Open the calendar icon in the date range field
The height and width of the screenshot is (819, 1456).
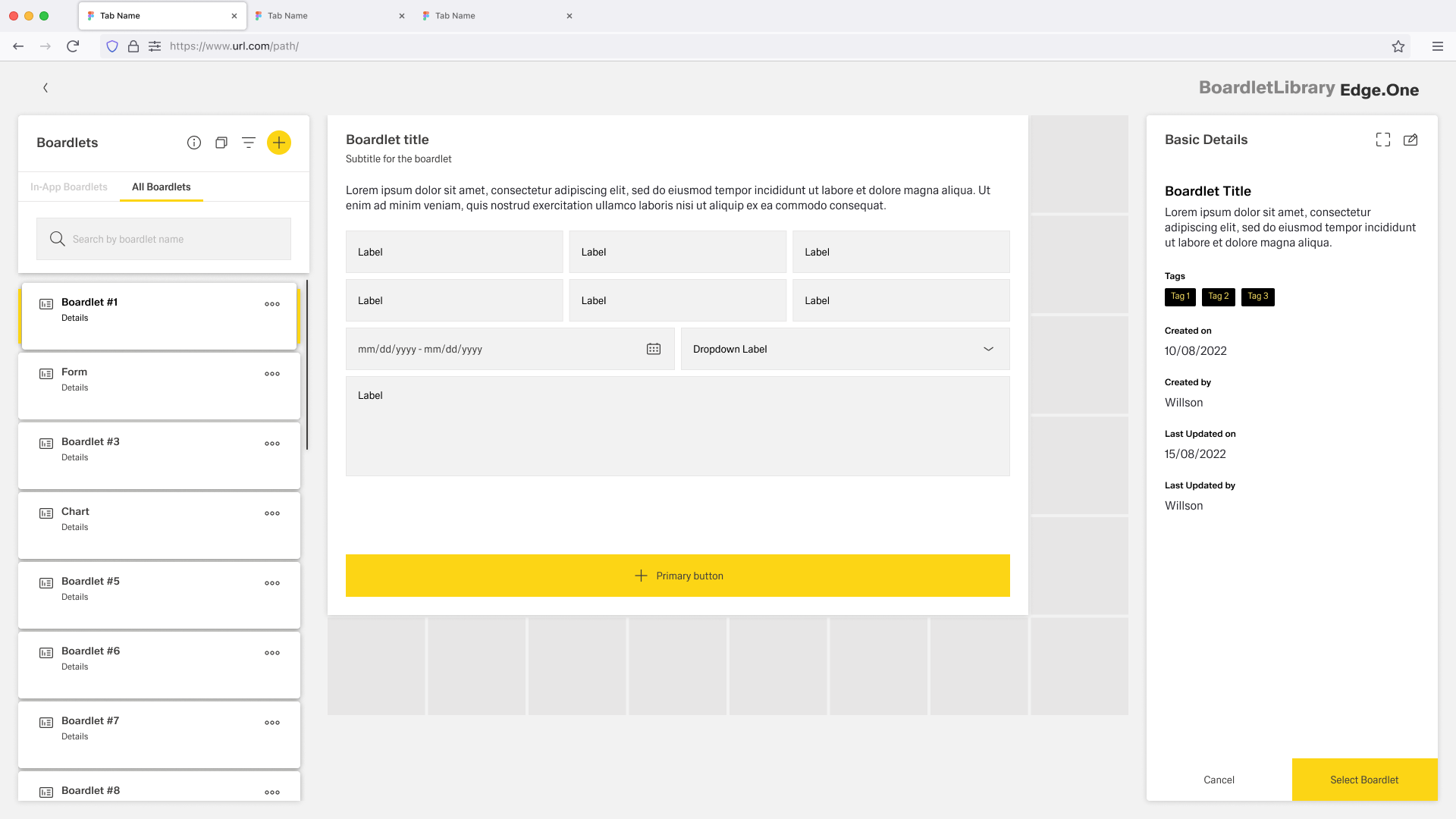[x=653, y=349]
